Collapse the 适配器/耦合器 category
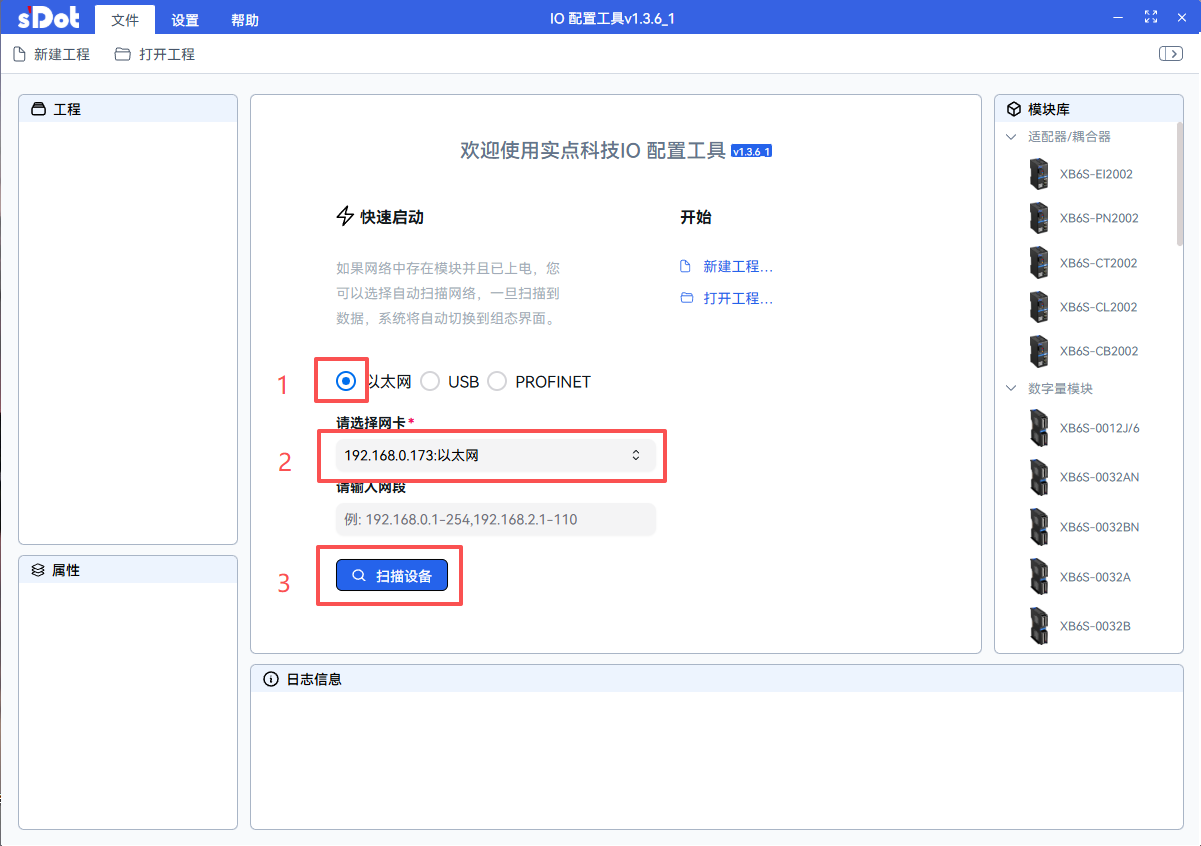The height and width of the screenshot is (846, 1201). 1012,137
